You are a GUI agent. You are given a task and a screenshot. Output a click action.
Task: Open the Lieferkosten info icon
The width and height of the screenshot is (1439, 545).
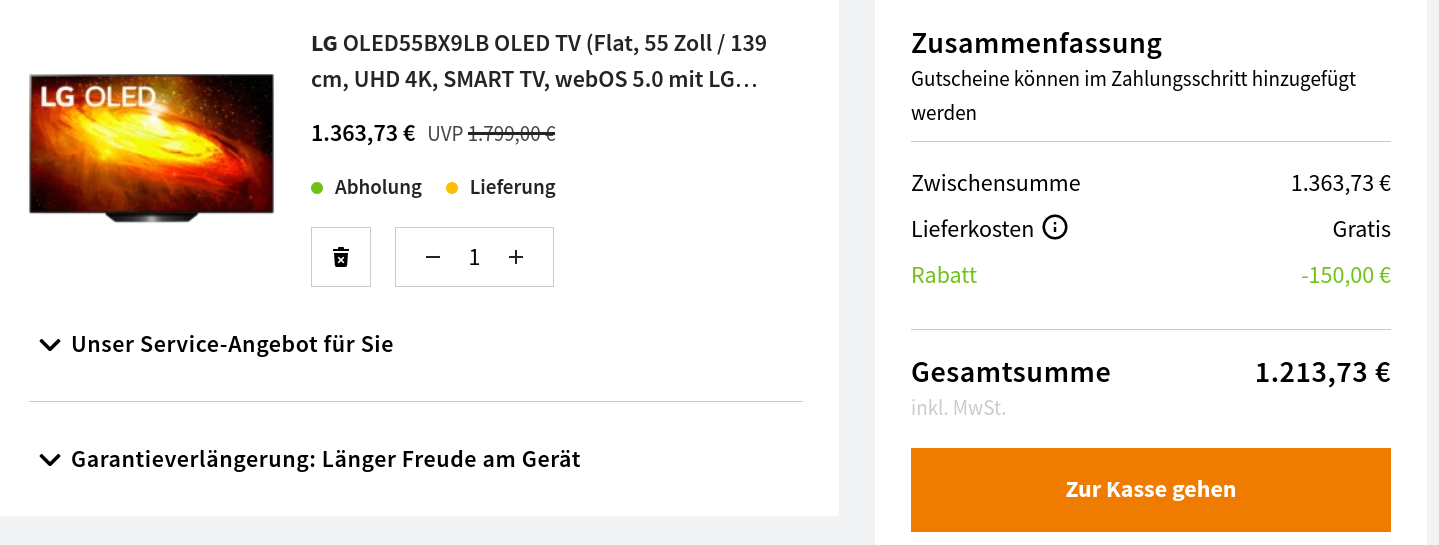tap(1055, 228)
